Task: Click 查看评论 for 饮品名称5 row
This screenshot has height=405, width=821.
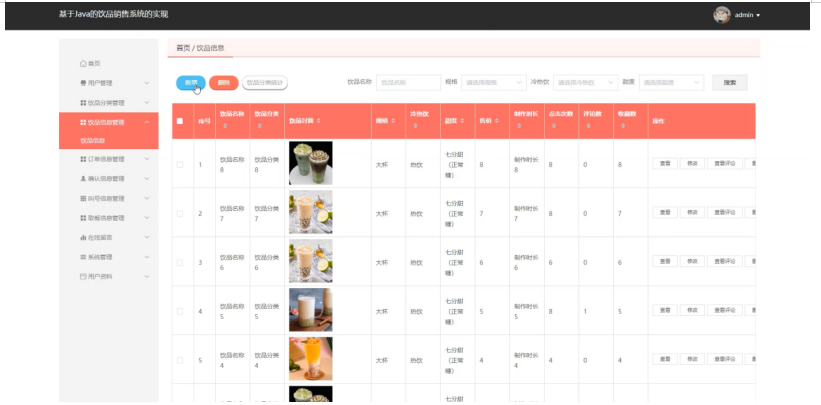Action: (725, 310)
